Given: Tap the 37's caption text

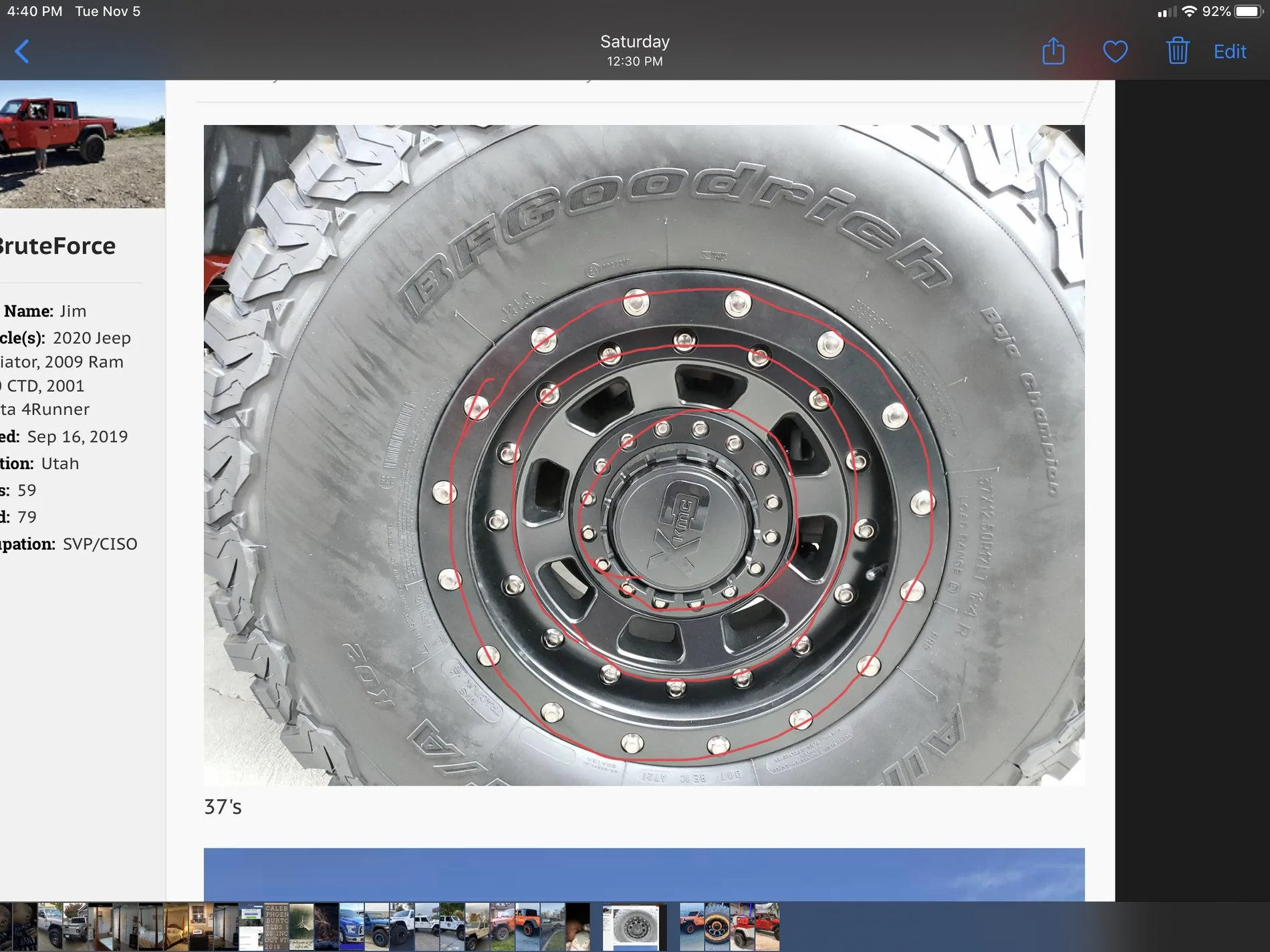Looking at the screenshot, I should (x=223, y=807).
